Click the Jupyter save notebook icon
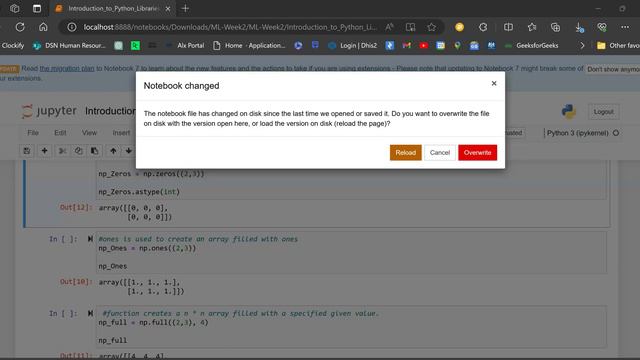Screen dimensions: 640x360 tap(27, 151)
